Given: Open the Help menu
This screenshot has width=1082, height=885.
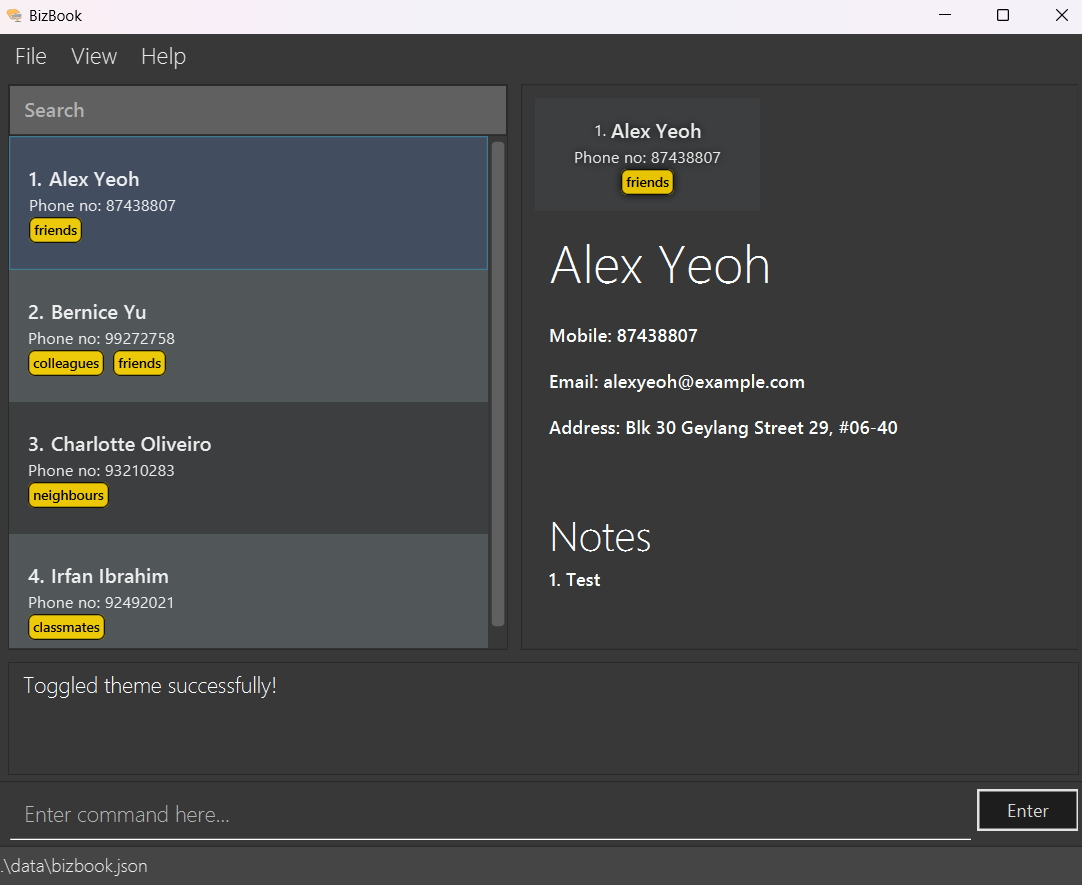Looking at the screenshot, I should pyautogui.click(x=163, y=57).
